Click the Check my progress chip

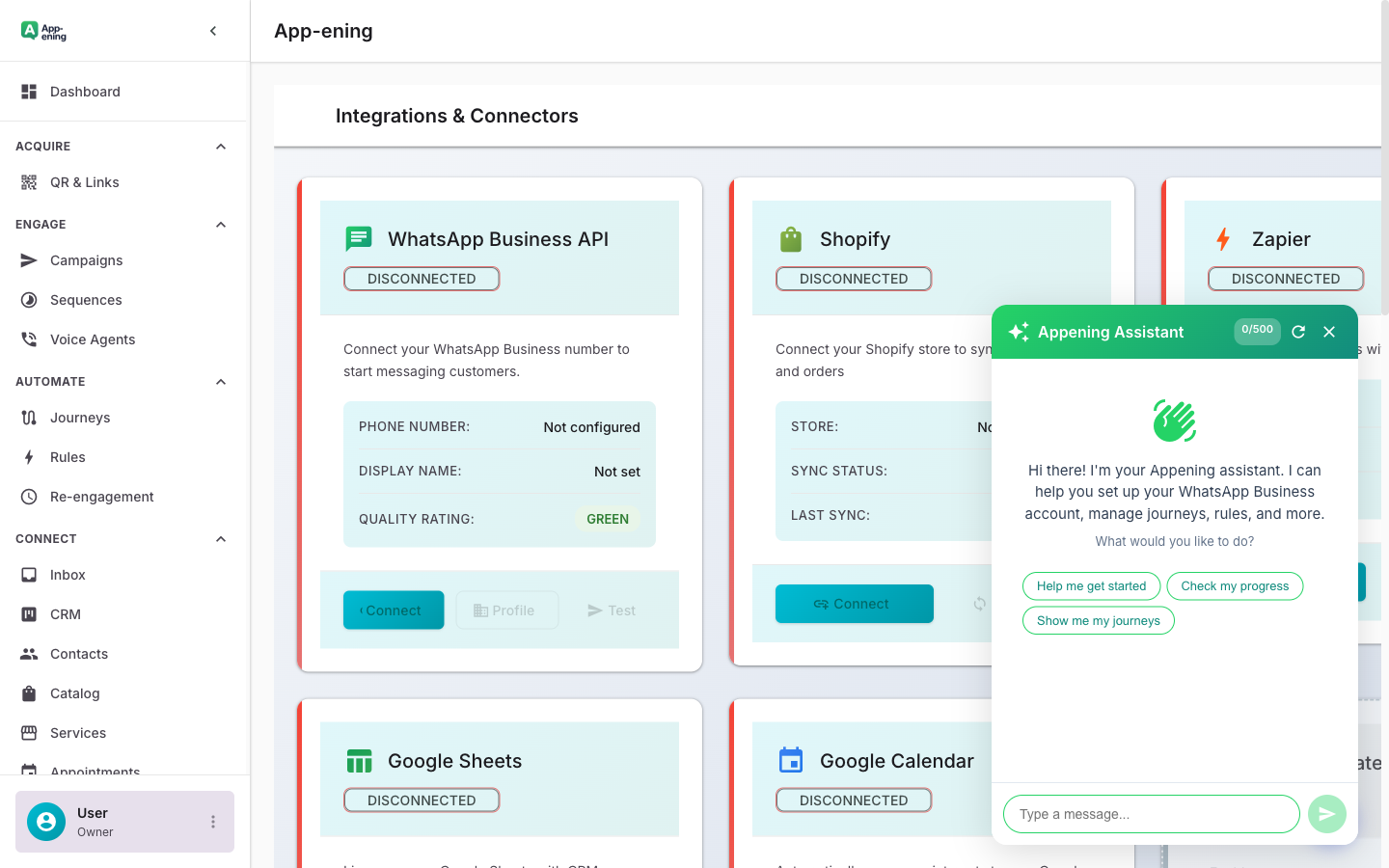coord(1235,585)
